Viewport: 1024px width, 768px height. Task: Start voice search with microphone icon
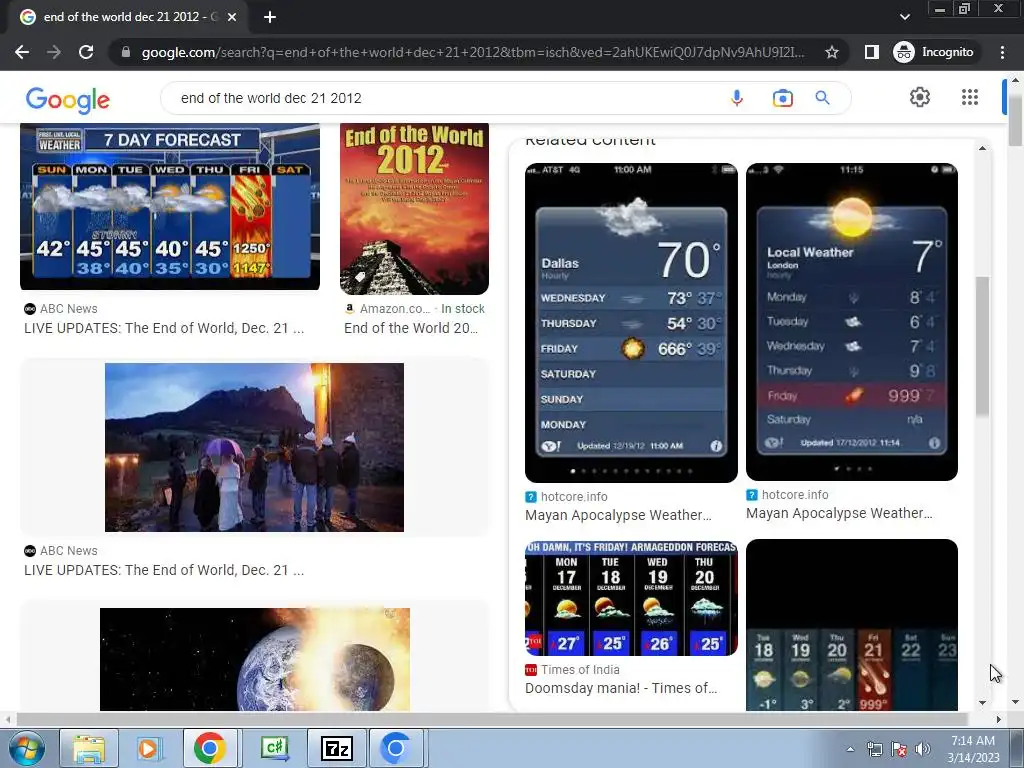pyautogui.click(x=737, y=98)
